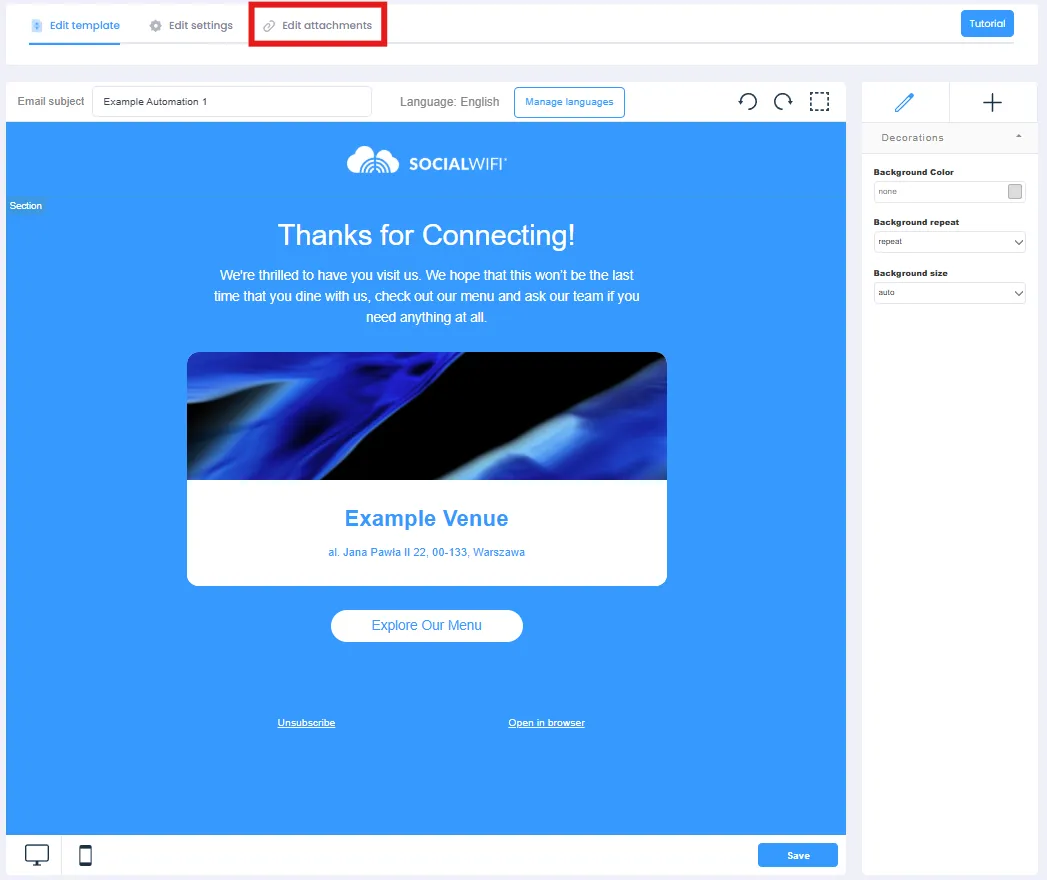Viewport: 1047px width, 880px height.
Task: Click the Email subject input field
Action: (x=232, y=101)
